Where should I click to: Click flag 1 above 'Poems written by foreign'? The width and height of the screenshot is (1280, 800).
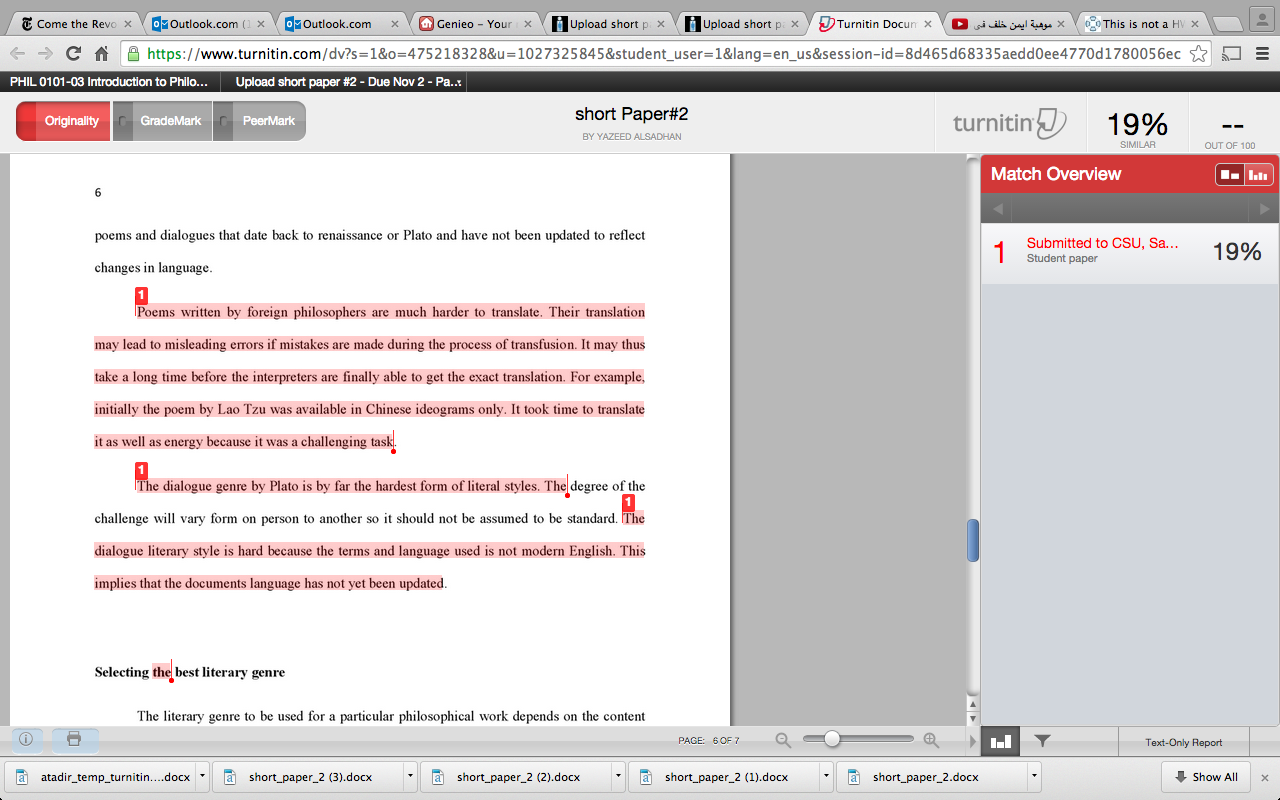(x=141, y=295)
